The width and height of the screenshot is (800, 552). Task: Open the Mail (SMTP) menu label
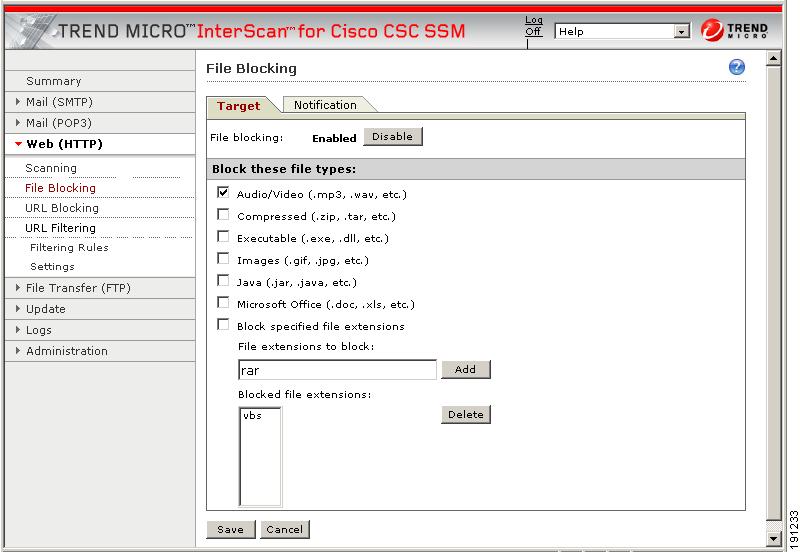click(x=59, y=102)
